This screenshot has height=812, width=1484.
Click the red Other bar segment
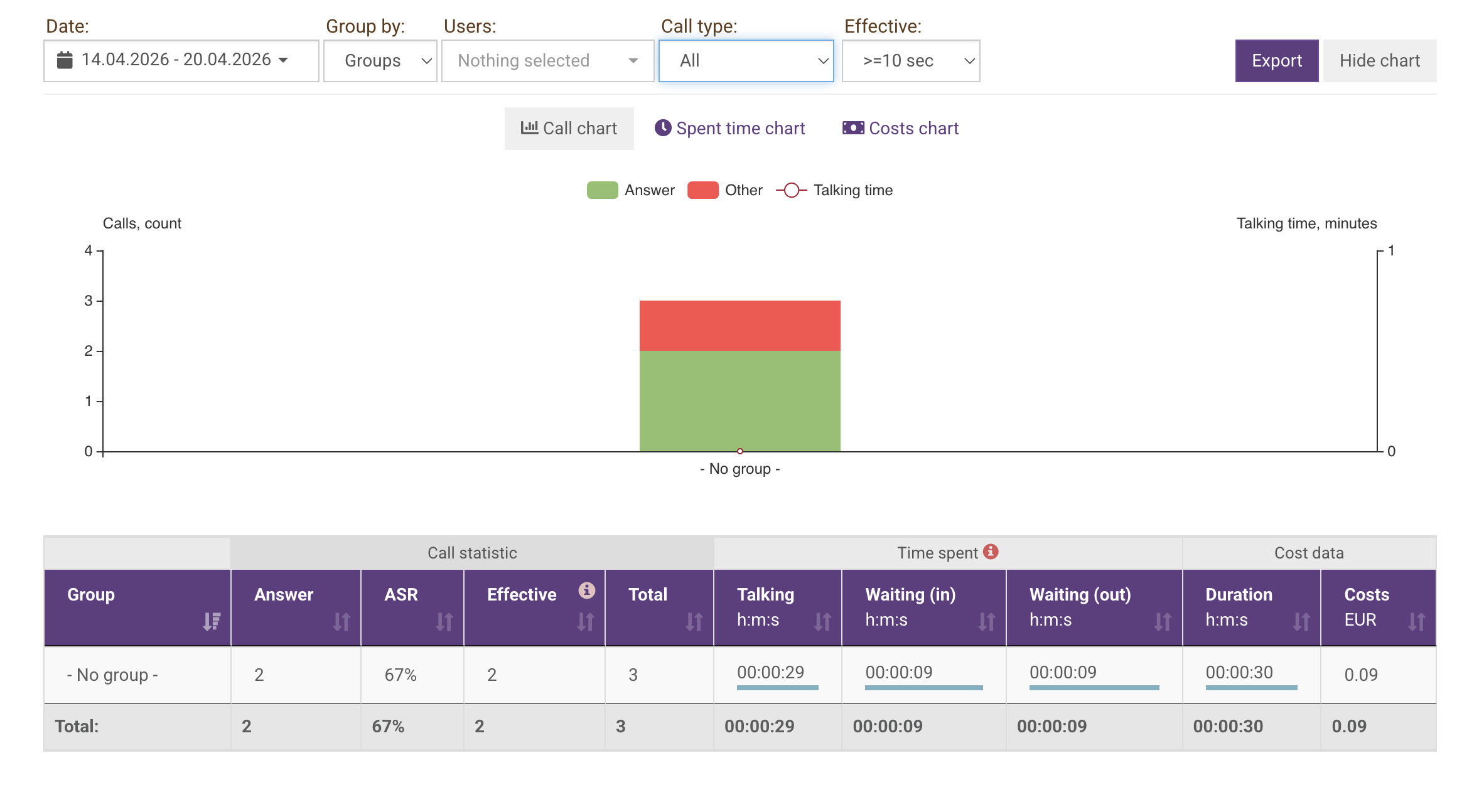(x=739, y=326)
